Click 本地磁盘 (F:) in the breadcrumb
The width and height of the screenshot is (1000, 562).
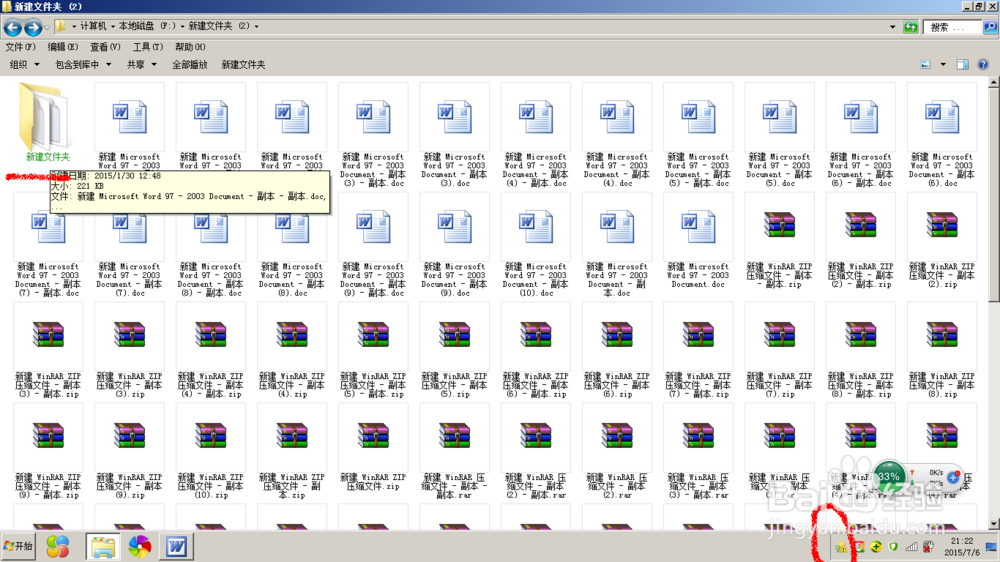pos(147,26)
